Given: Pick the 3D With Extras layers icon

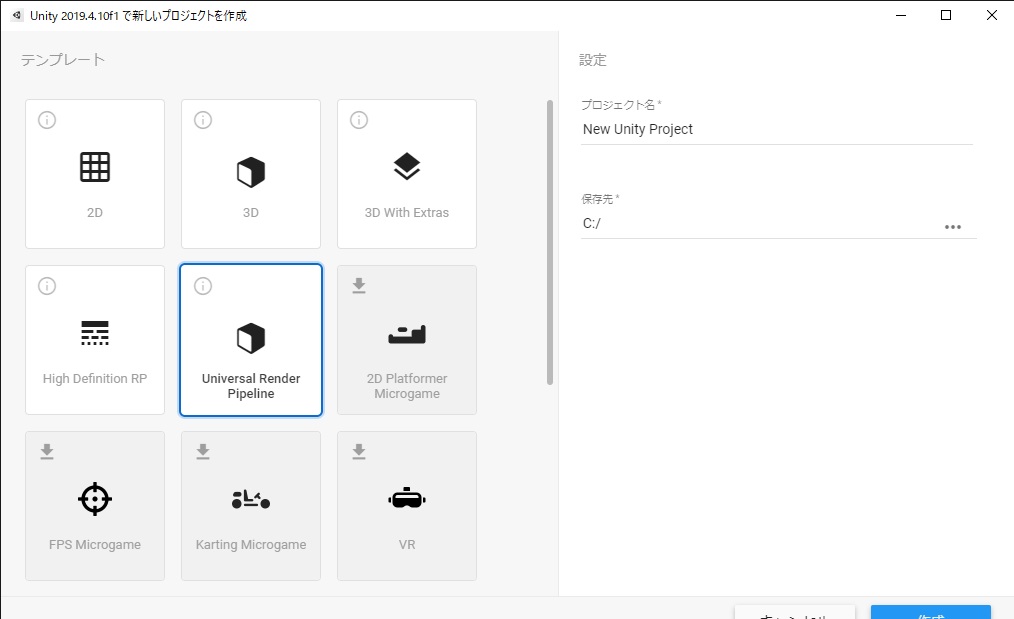Looking at the screenshot, I should 407,167.
